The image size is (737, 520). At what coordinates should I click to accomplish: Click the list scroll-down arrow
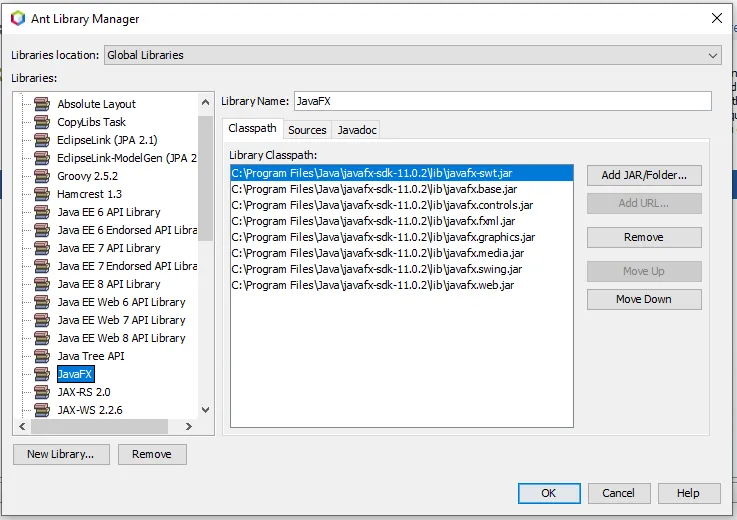point(205,410)
